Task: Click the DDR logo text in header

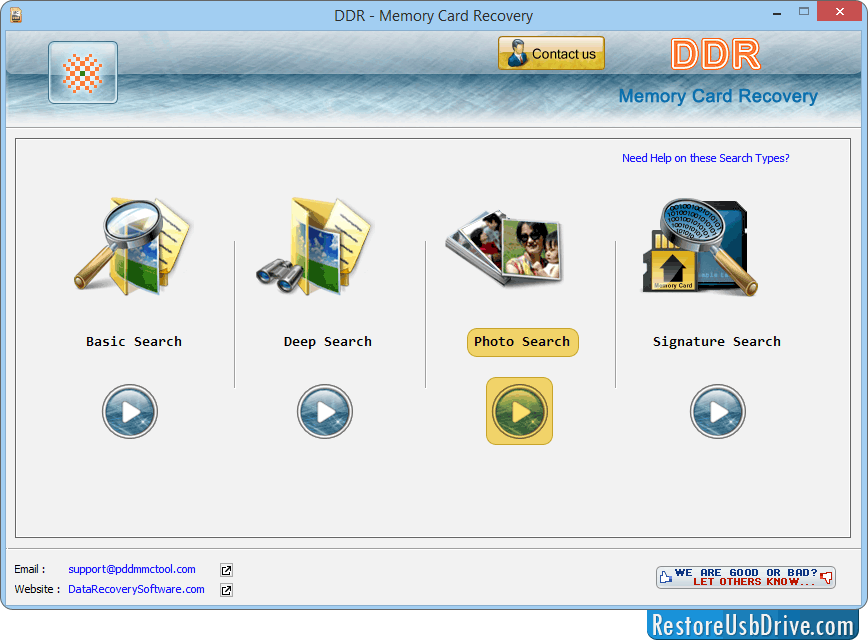Action: click(716, 54)
